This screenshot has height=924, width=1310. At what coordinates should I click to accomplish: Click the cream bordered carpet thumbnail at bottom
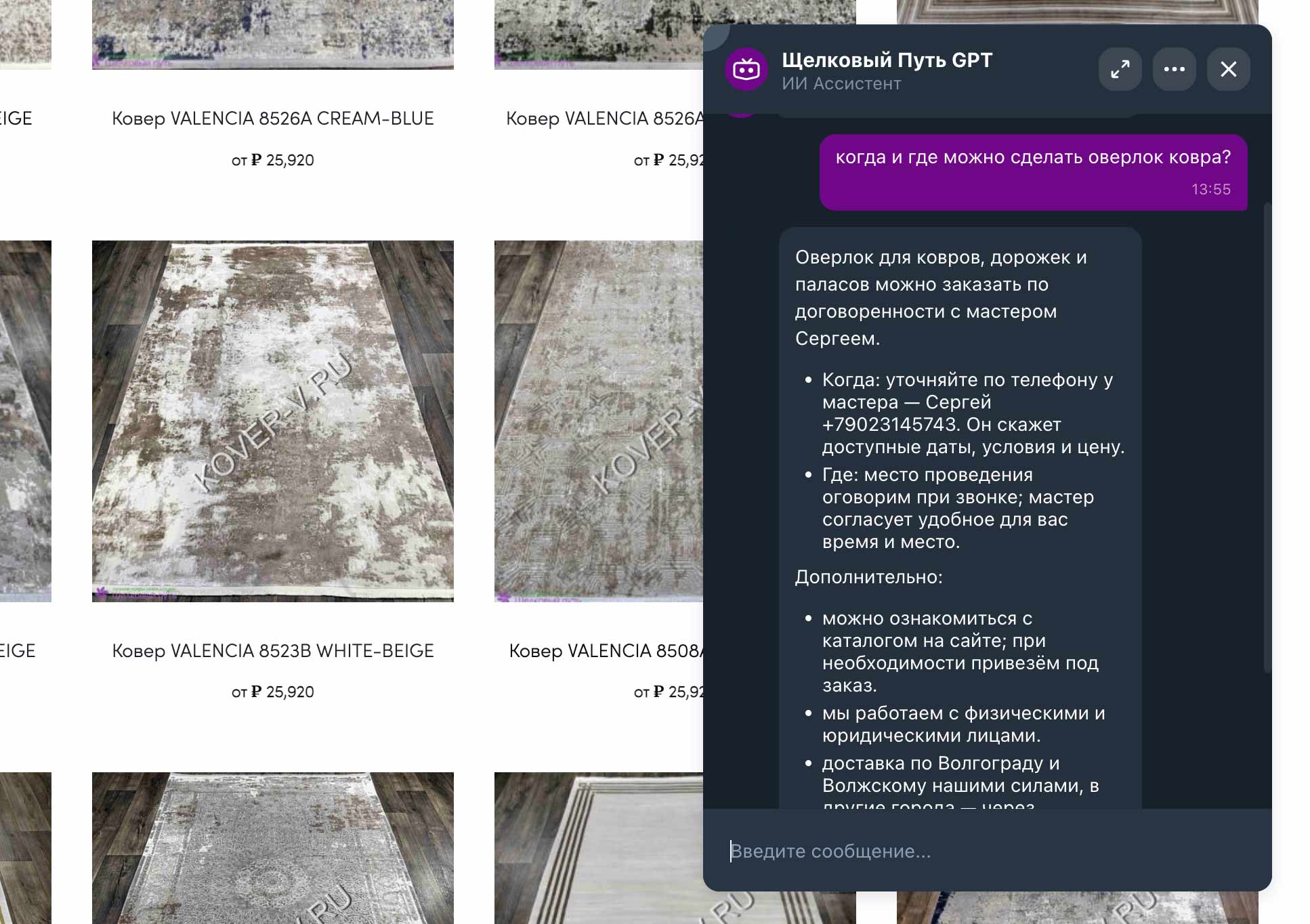coord(598,848)
